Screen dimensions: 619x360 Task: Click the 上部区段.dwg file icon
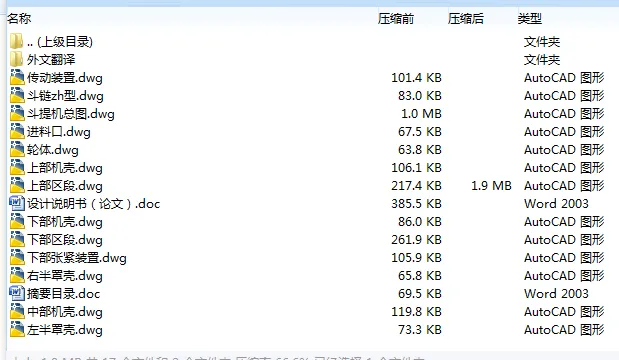point(17,186)
